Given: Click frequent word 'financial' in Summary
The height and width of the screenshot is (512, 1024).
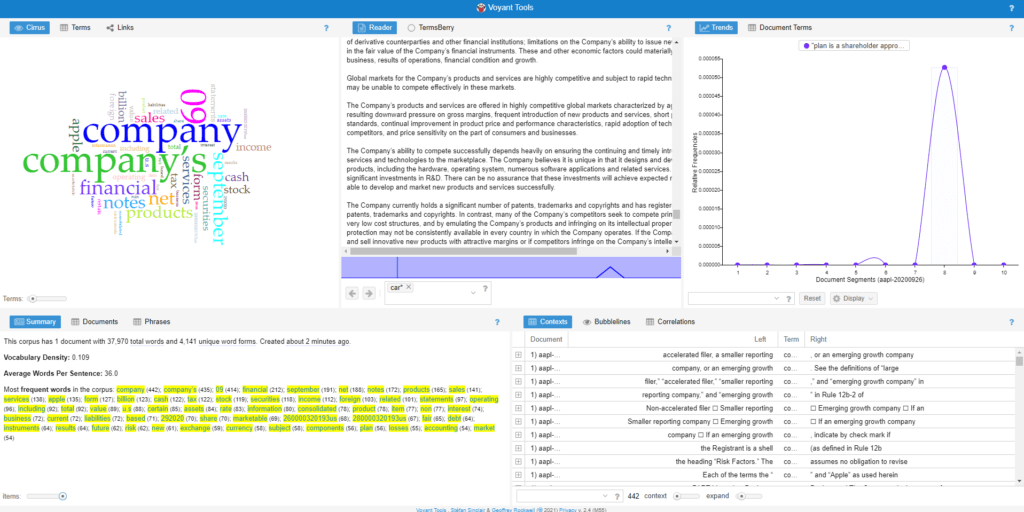Looking at the screenshot, I should [255, 389].
